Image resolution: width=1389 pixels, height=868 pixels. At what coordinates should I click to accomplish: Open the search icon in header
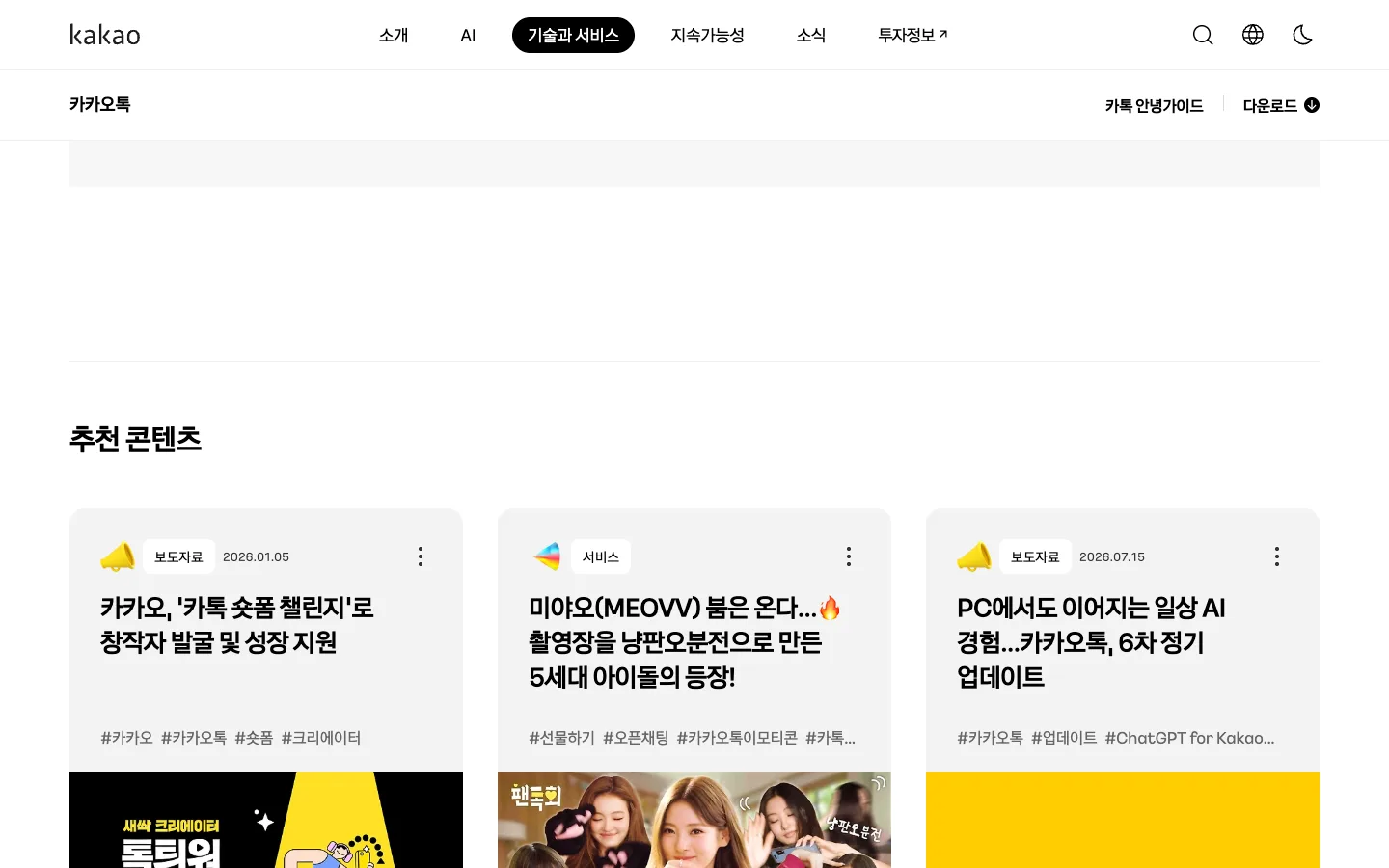[x=1203, y=35]
